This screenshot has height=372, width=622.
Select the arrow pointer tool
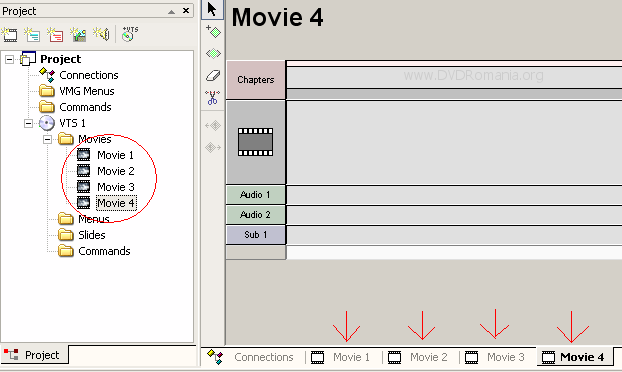coord(212,10)
